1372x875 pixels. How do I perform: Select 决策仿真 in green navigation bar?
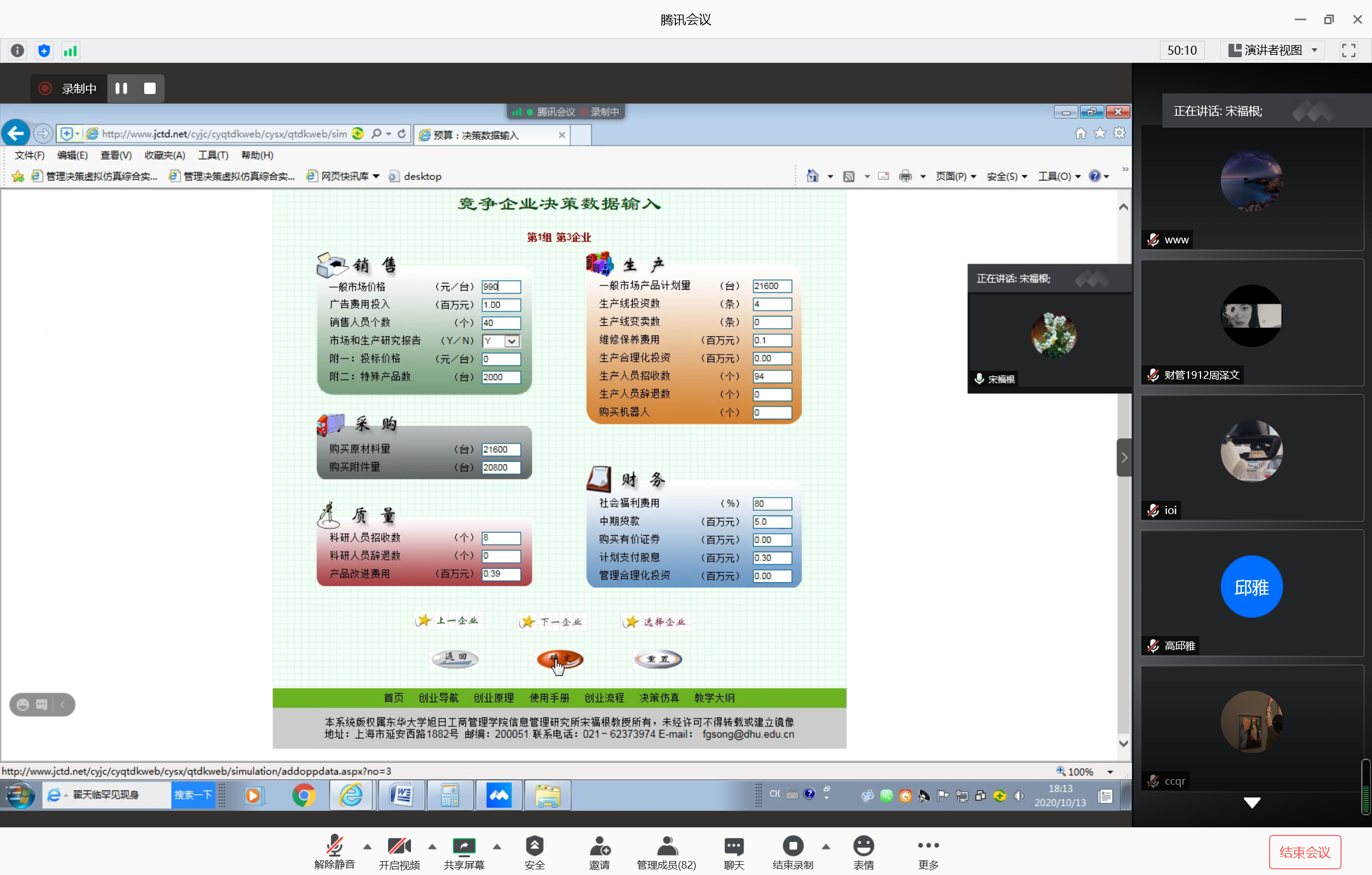coord(659,698)
